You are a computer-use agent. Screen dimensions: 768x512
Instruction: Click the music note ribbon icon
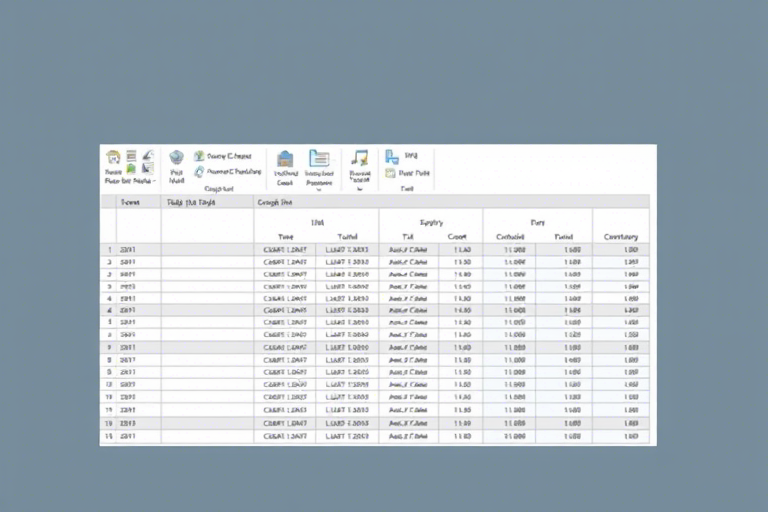pos(360,158)
